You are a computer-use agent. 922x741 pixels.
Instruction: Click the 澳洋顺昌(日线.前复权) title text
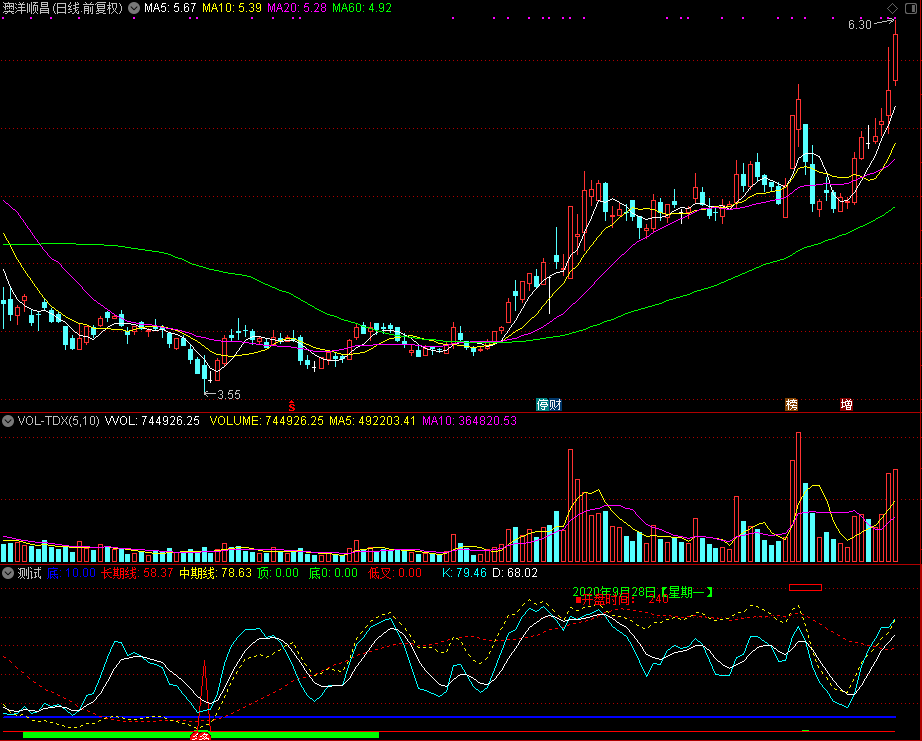[63, 8]
